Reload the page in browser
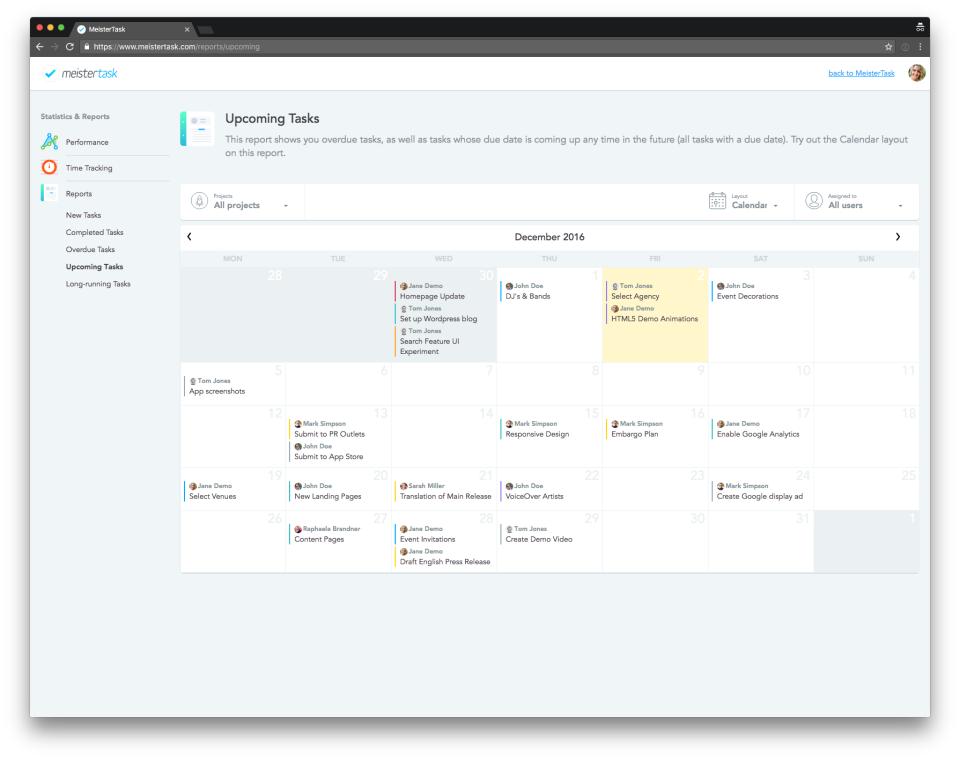This screenshot has width=960, height=760. (70, 47)
